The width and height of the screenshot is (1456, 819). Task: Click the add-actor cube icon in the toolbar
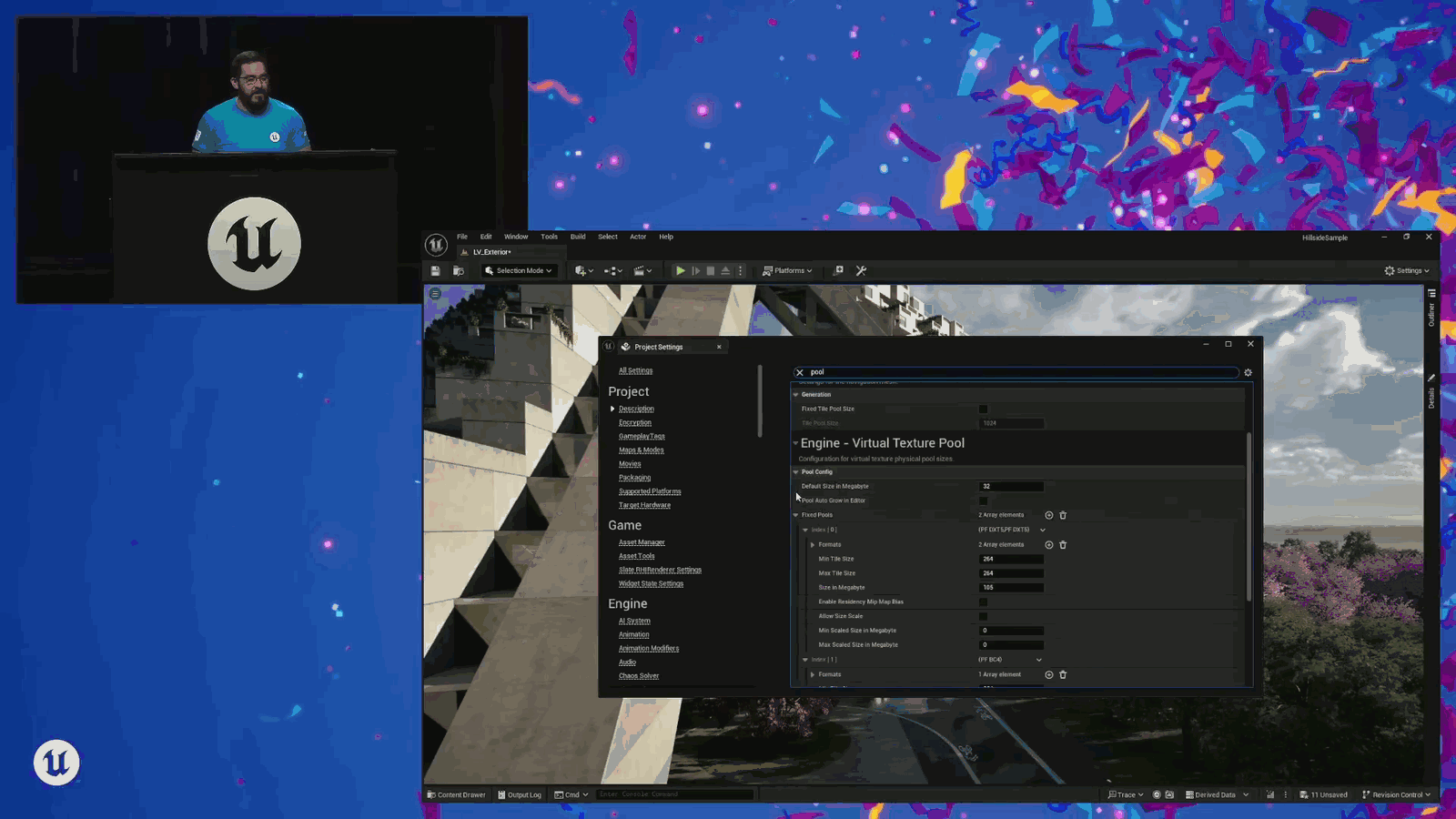tap(583, 270)
